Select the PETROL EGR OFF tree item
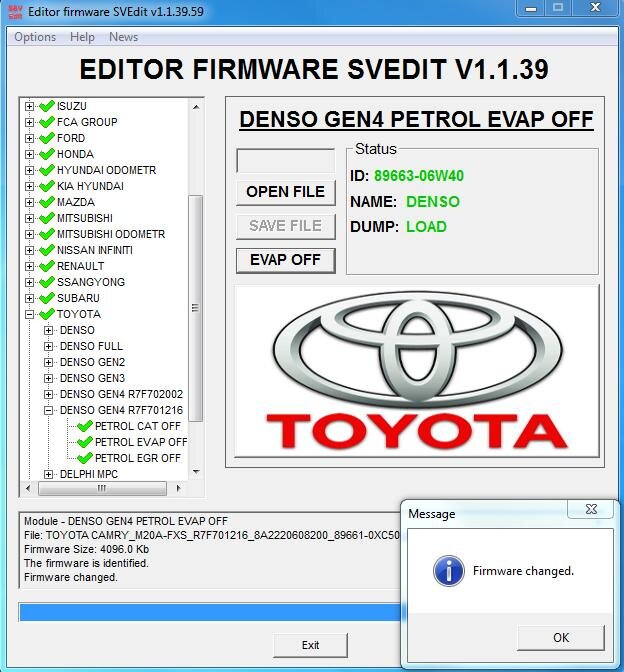 point(138,458)
